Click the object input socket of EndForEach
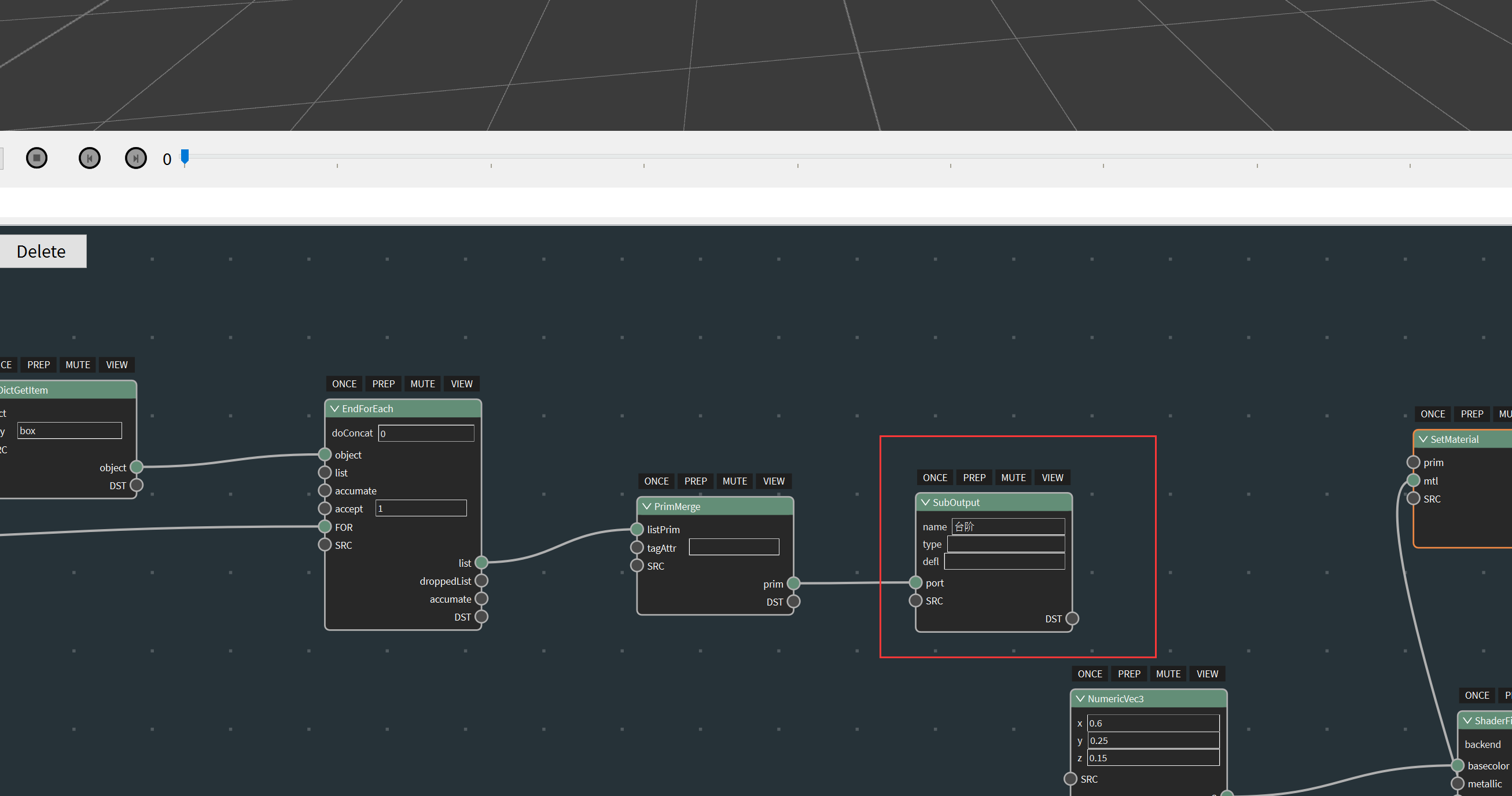 325,454
